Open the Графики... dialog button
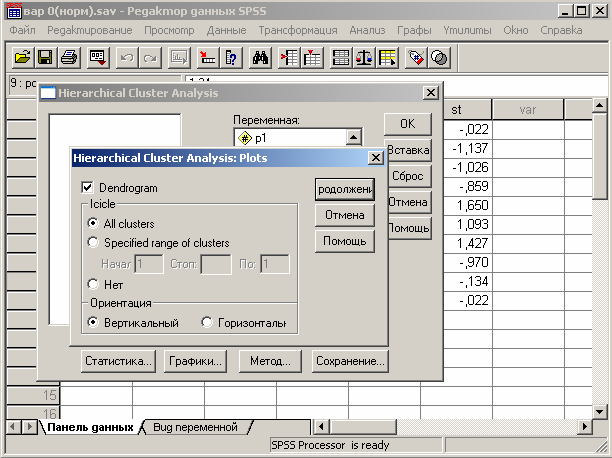Screen dimensions: 612x458 195,361
